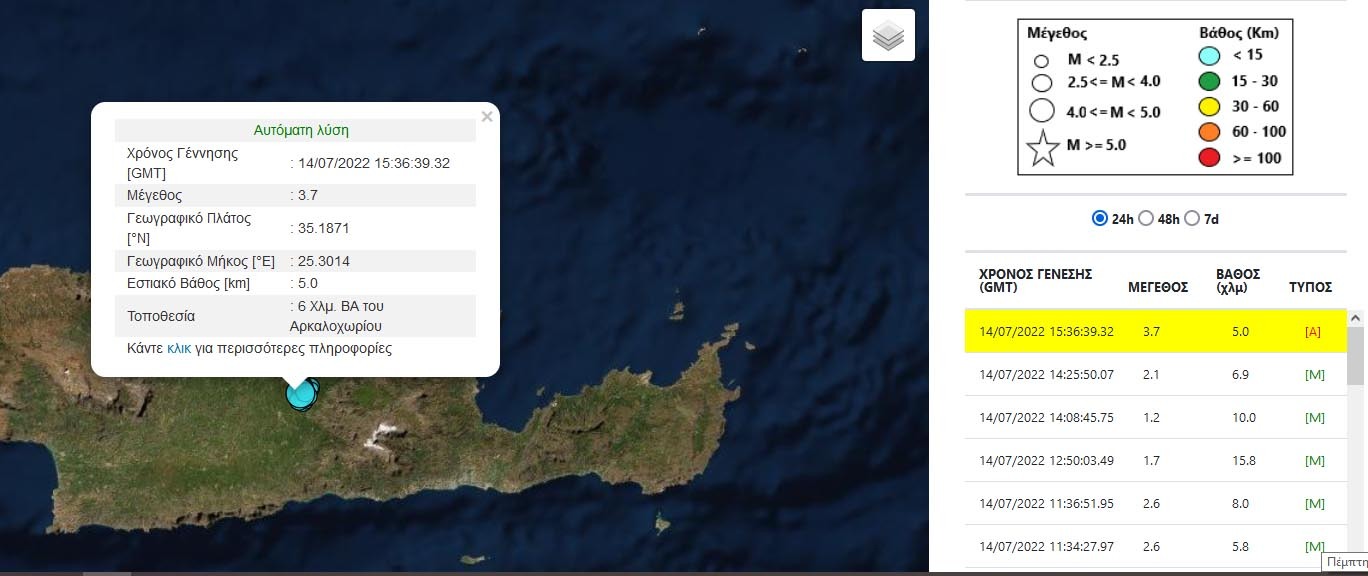The height and width of the screenshot is (576, 1368).
Task: Select the 24h time range radio
Action: point(1100,219)
